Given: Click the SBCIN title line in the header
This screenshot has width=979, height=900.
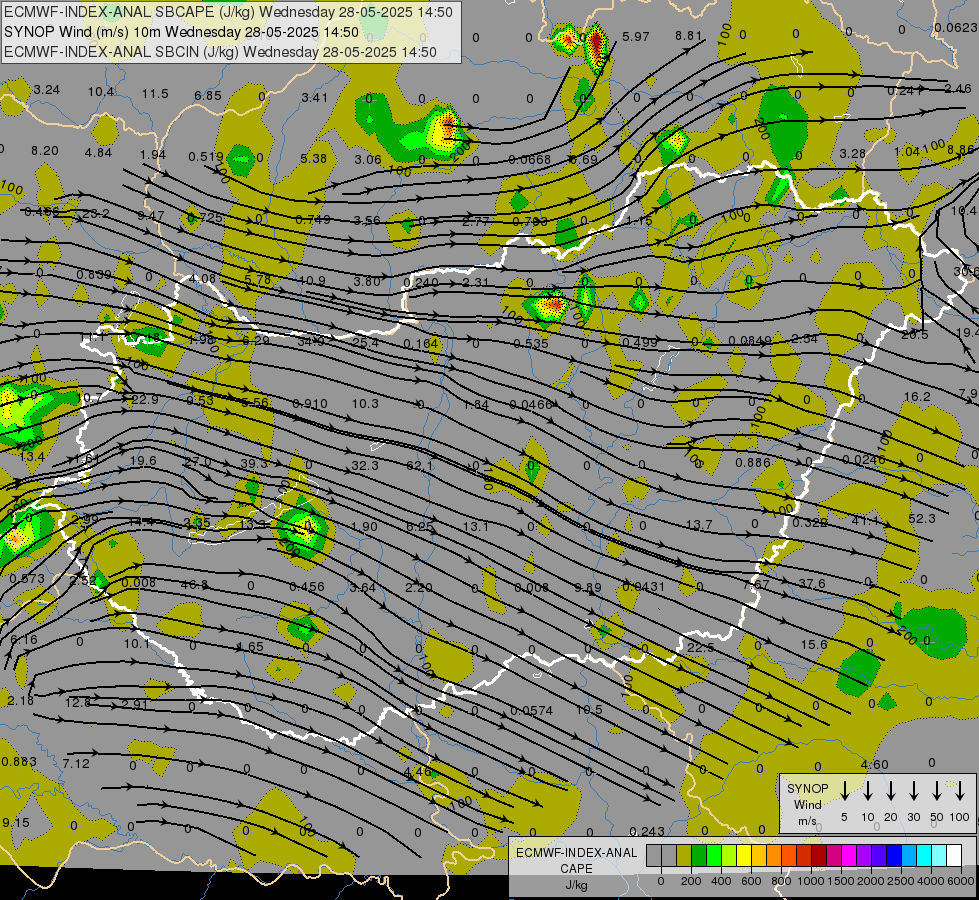Looking at the screenshot, I should tap(220, 52).
